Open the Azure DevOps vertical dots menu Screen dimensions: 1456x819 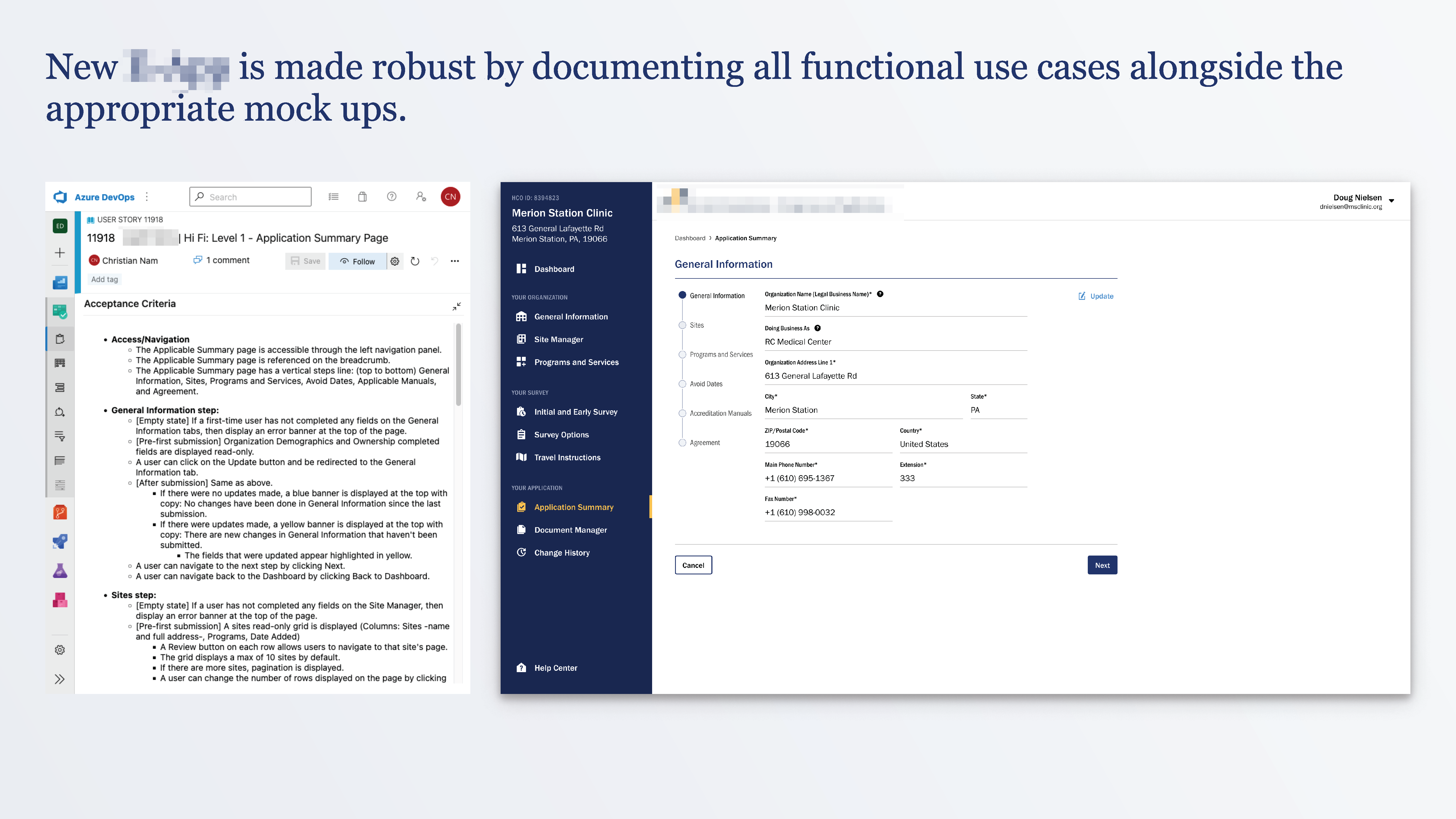point(147,197)
